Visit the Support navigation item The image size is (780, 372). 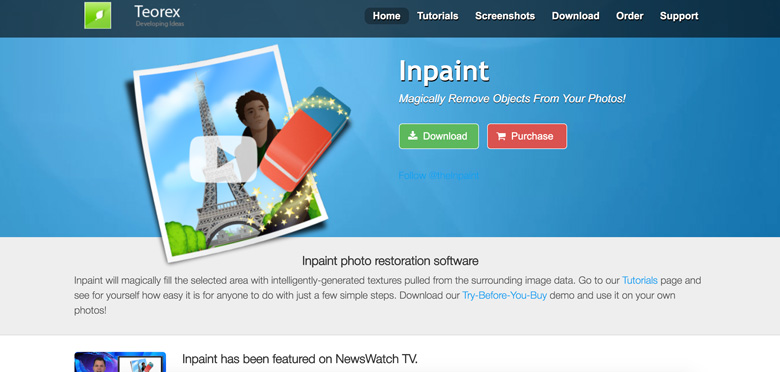679,16
